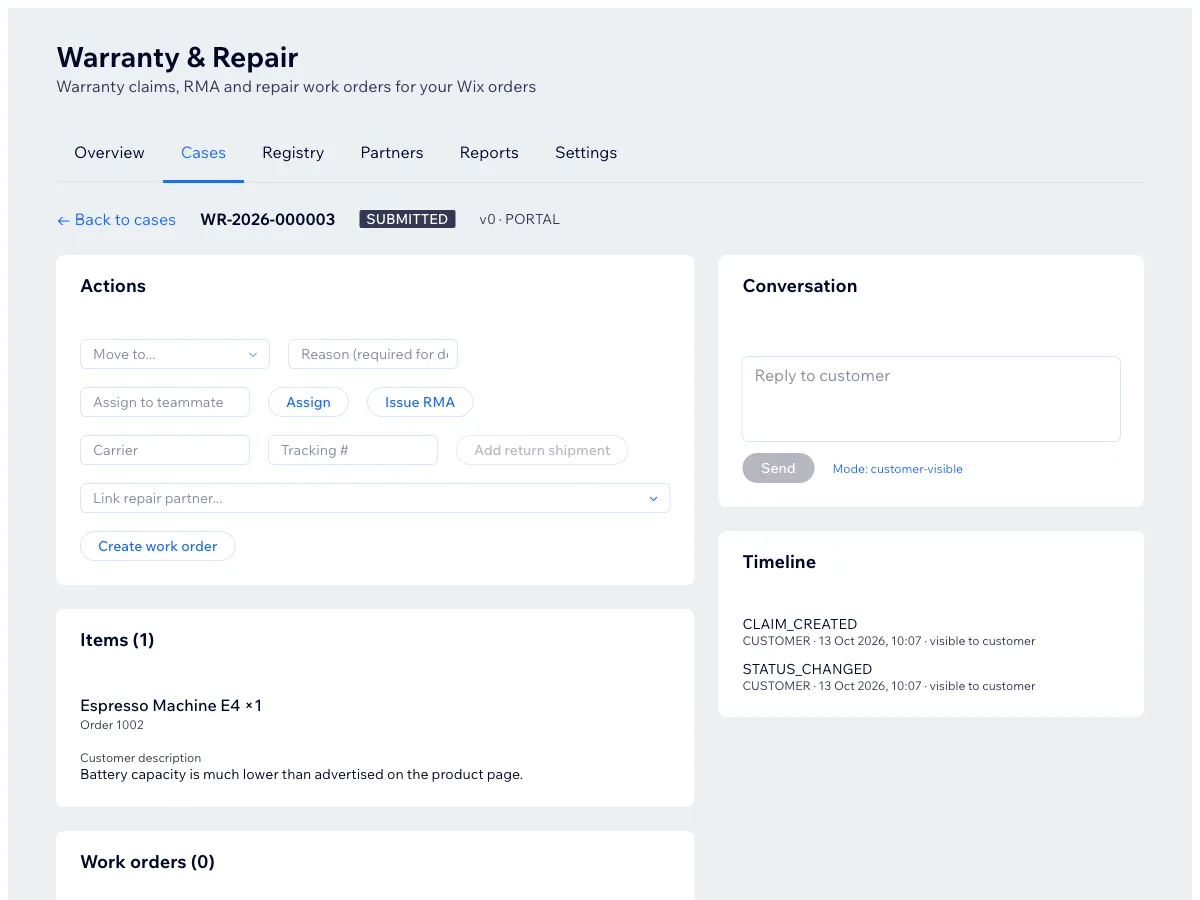Image resolution: width=1200 pixels, height=900 pixels.
Task: Click the battery capacity customer description text
Action: (x=301, y=774)
